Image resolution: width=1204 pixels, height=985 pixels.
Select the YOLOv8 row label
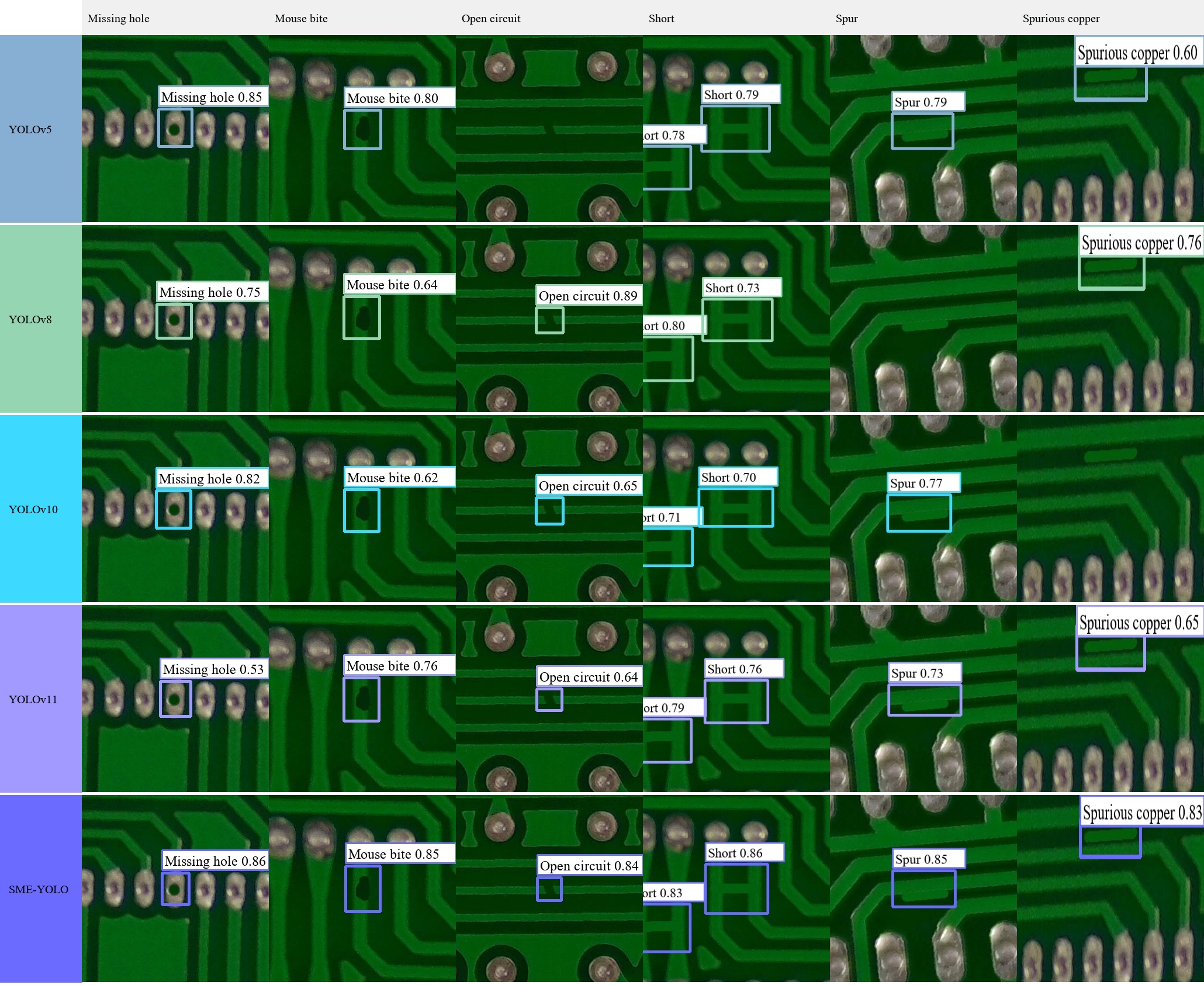(x=30, y=319)
